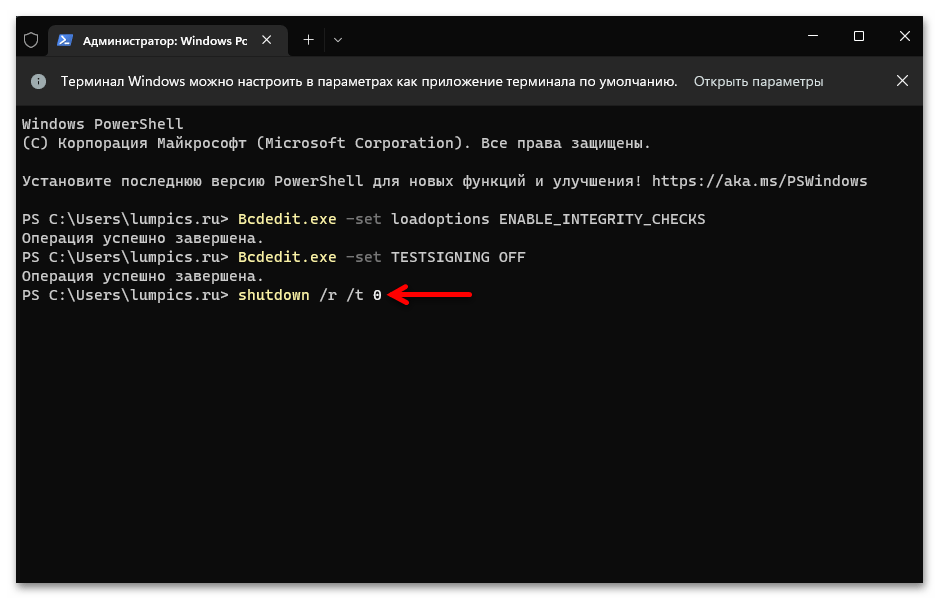Click the Корпорация Майкрософт copyright line
The width and height of the screenshot is (939, 599).
point(335,143)
